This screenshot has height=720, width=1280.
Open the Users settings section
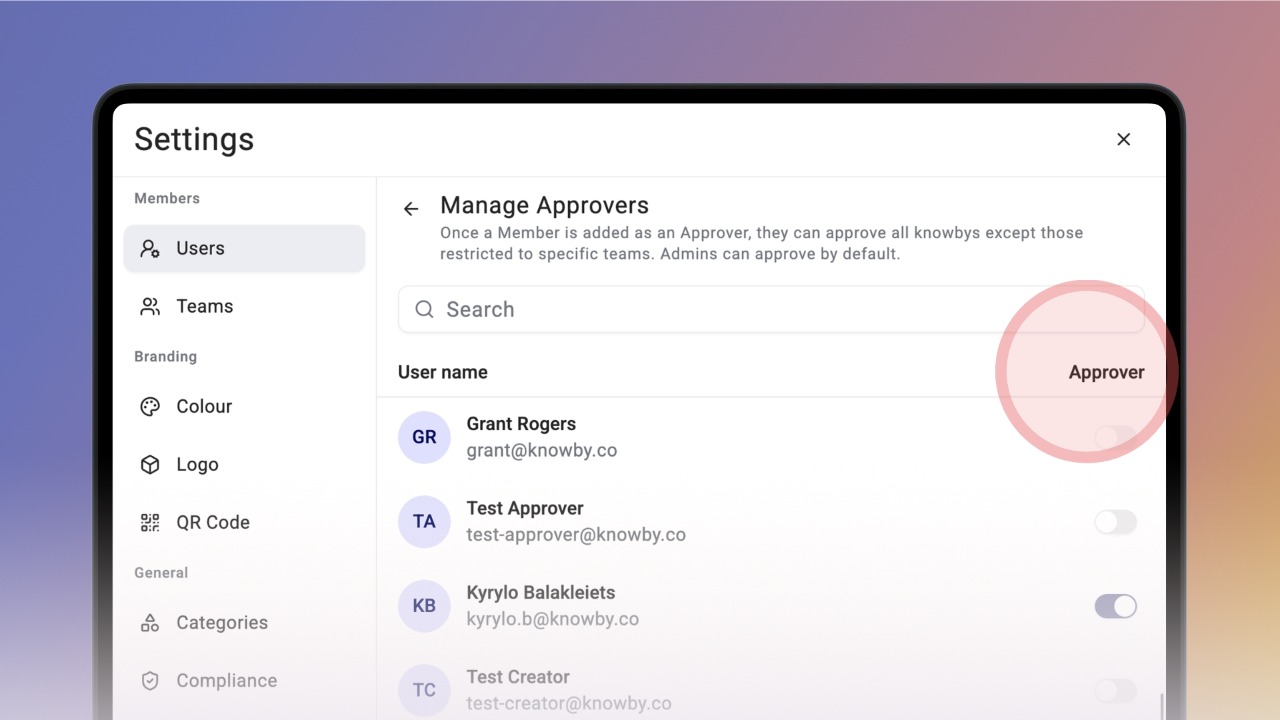(x=244, y=249)
